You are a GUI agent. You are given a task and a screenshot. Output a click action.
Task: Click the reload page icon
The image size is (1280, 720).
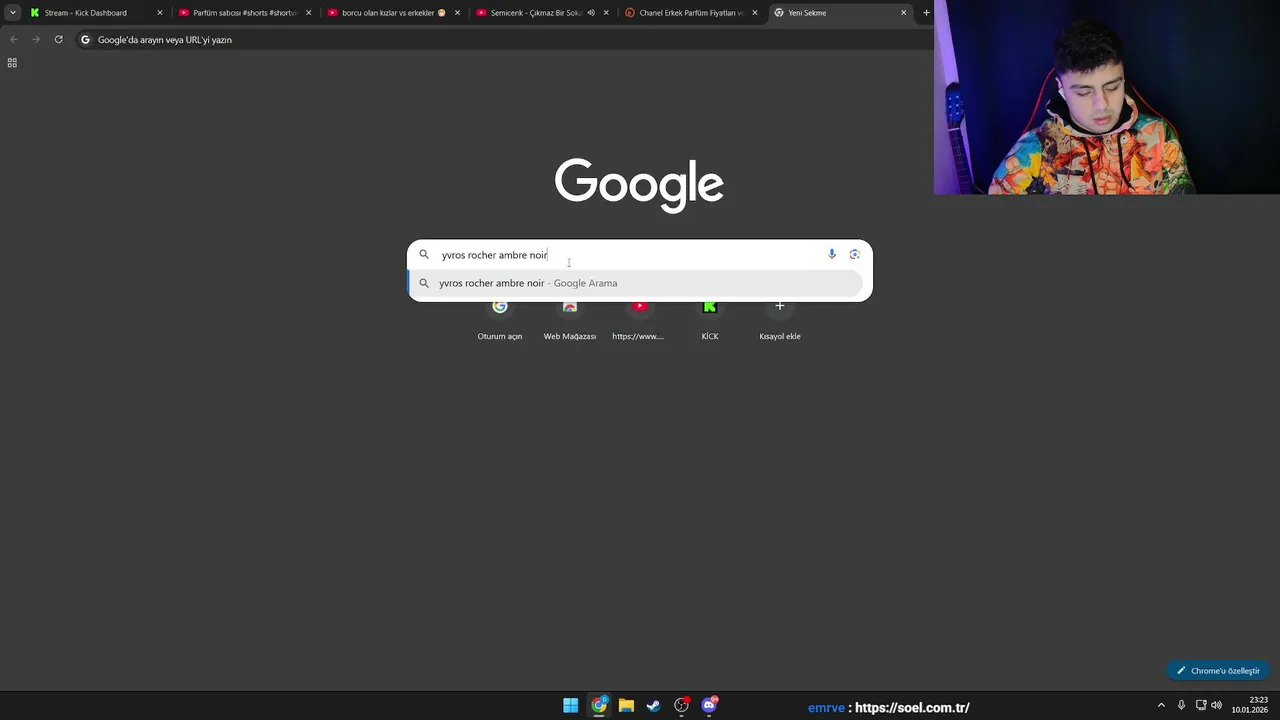(59, 39)
